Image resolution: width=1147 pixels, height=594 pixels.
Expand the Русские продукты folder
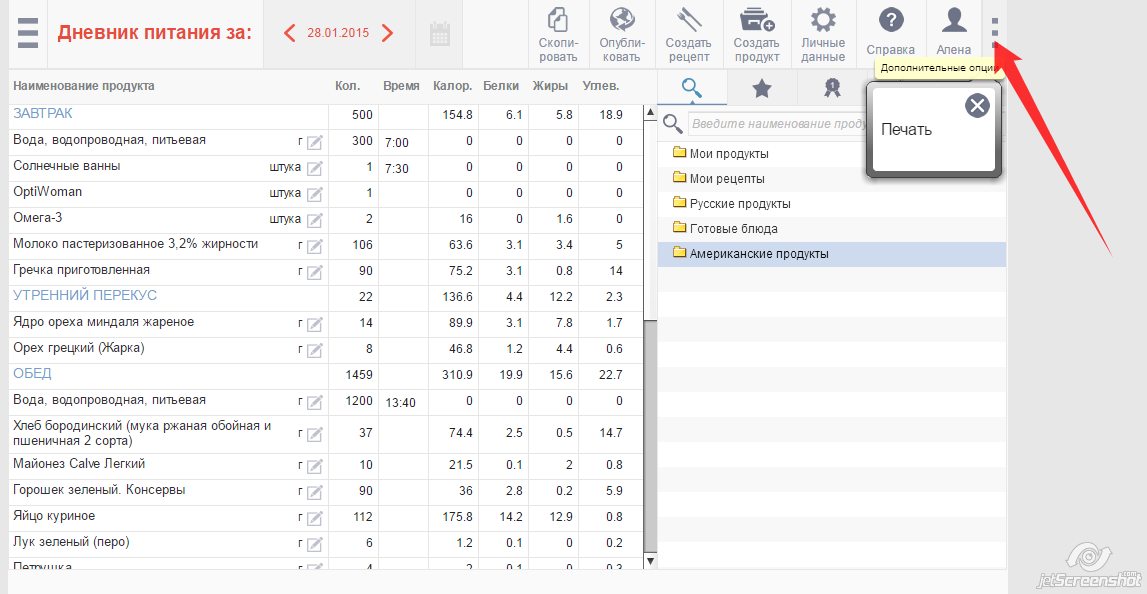click(740, 204)
